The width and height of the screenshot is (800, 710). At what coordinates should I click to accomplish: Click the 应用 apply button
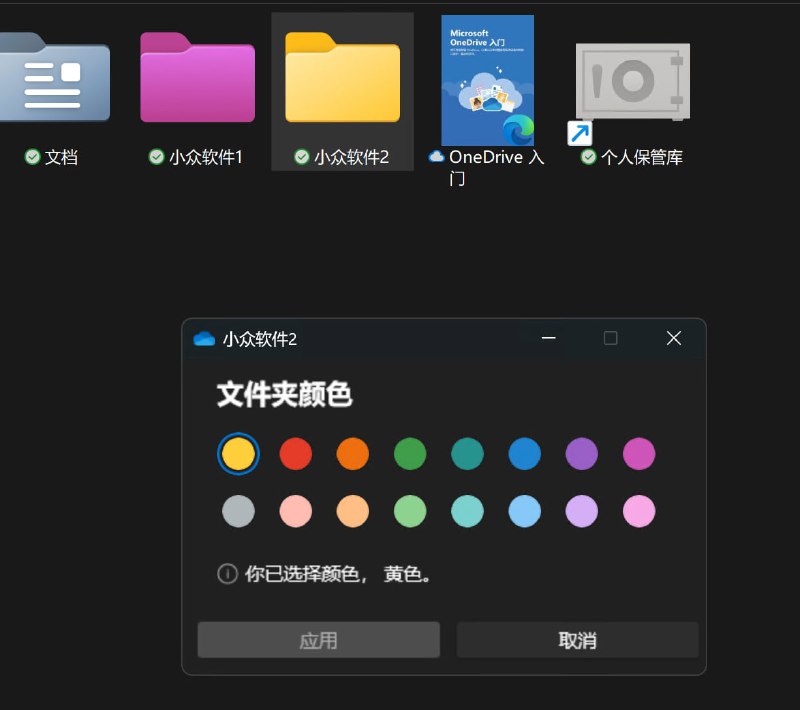[319, 639]
